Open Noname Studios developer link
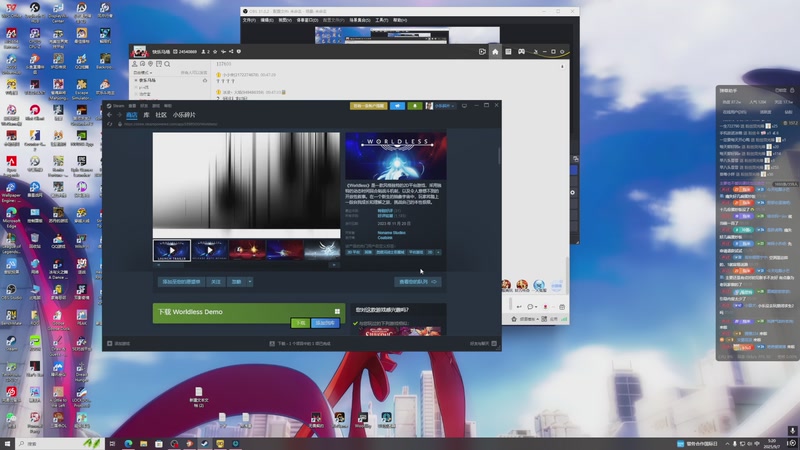The height and width of the screenshot is (450, 800). 391,233
